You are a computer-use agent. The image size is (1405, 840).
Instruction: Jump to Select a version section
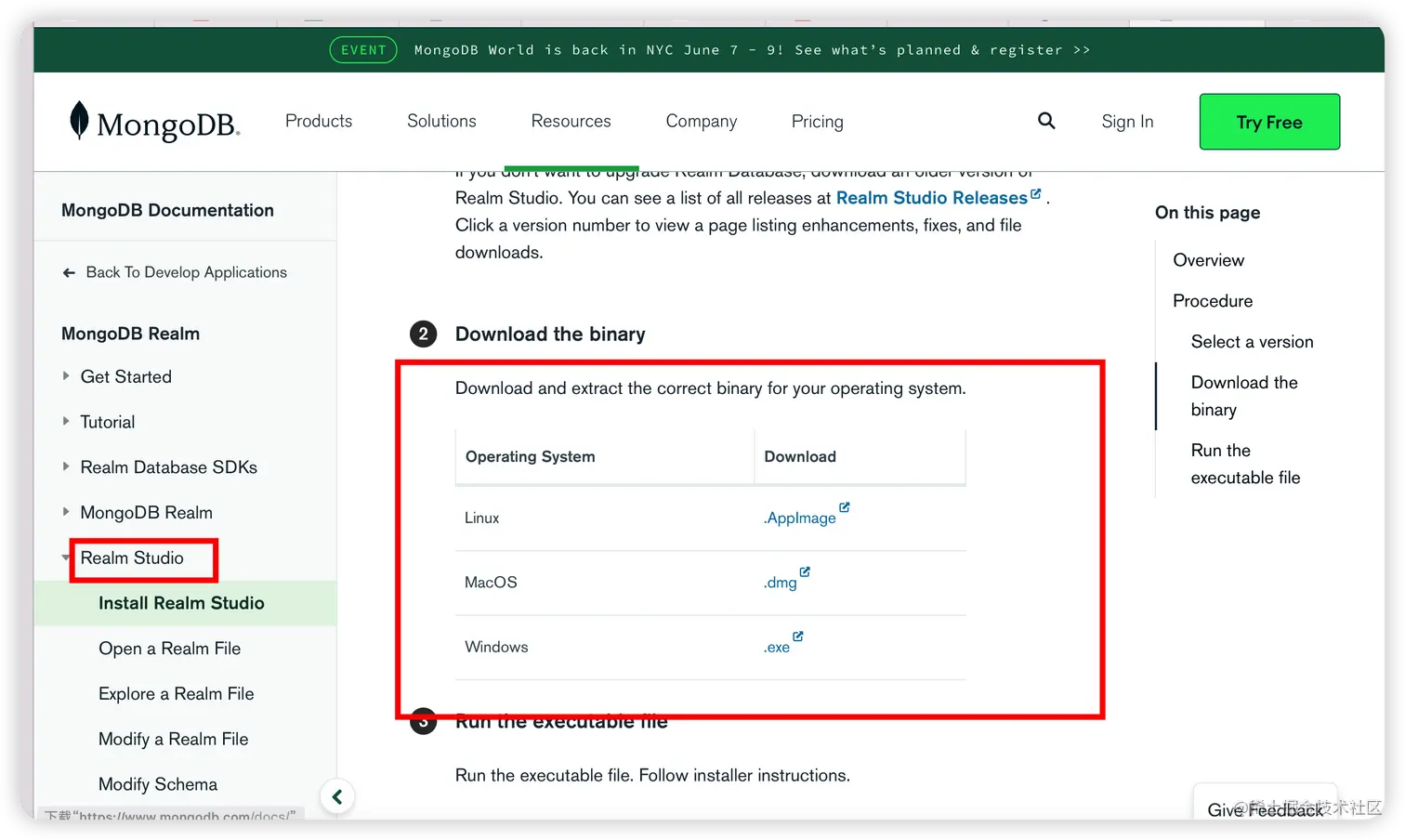(1253, 342)
